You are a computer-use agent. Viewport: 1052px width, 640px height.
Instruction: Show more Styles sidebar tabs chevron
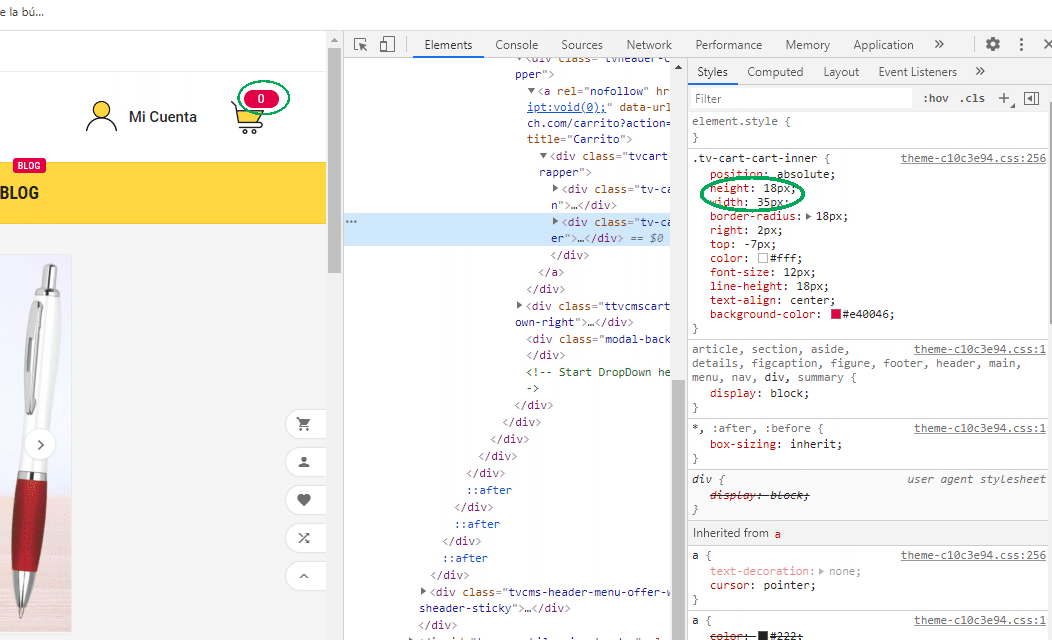coord(980,71)
